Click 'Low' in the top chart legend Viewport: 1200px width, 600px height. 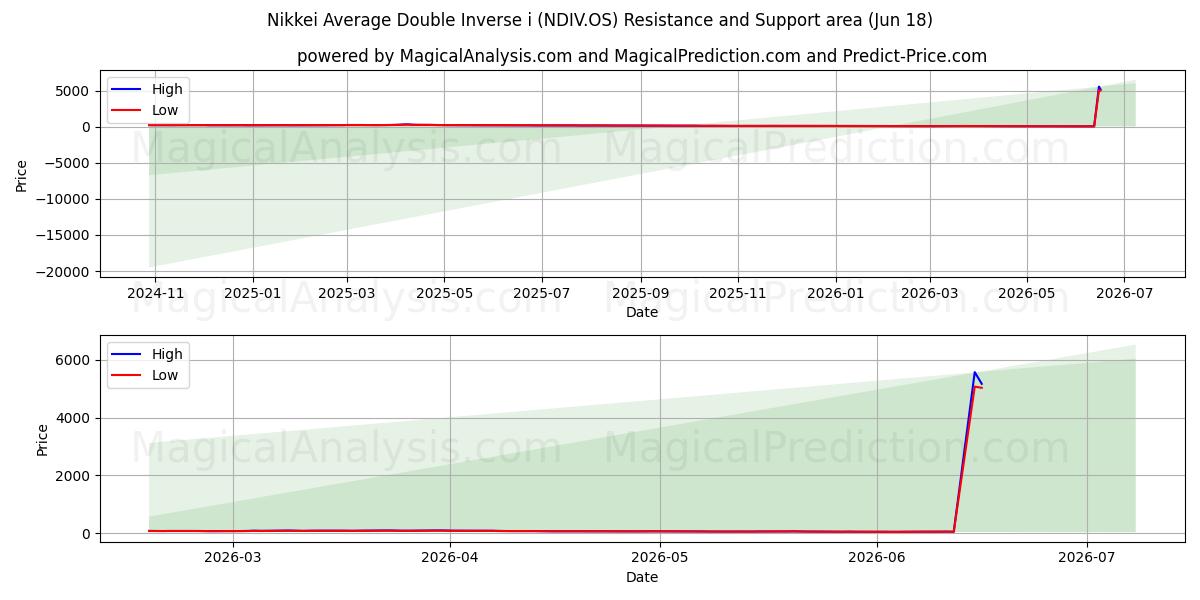click(x=165, y=110)
